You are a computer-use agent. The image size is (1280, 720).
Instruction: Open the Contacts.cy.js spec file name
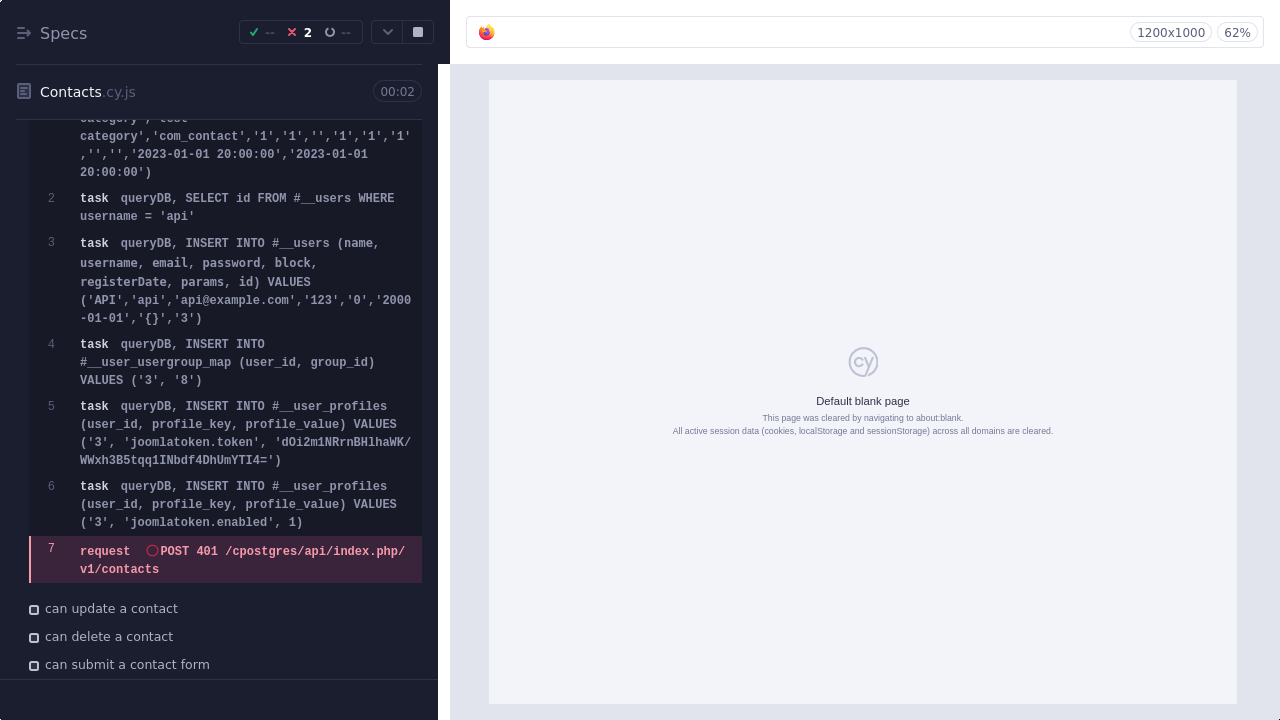tap(88, 92)
